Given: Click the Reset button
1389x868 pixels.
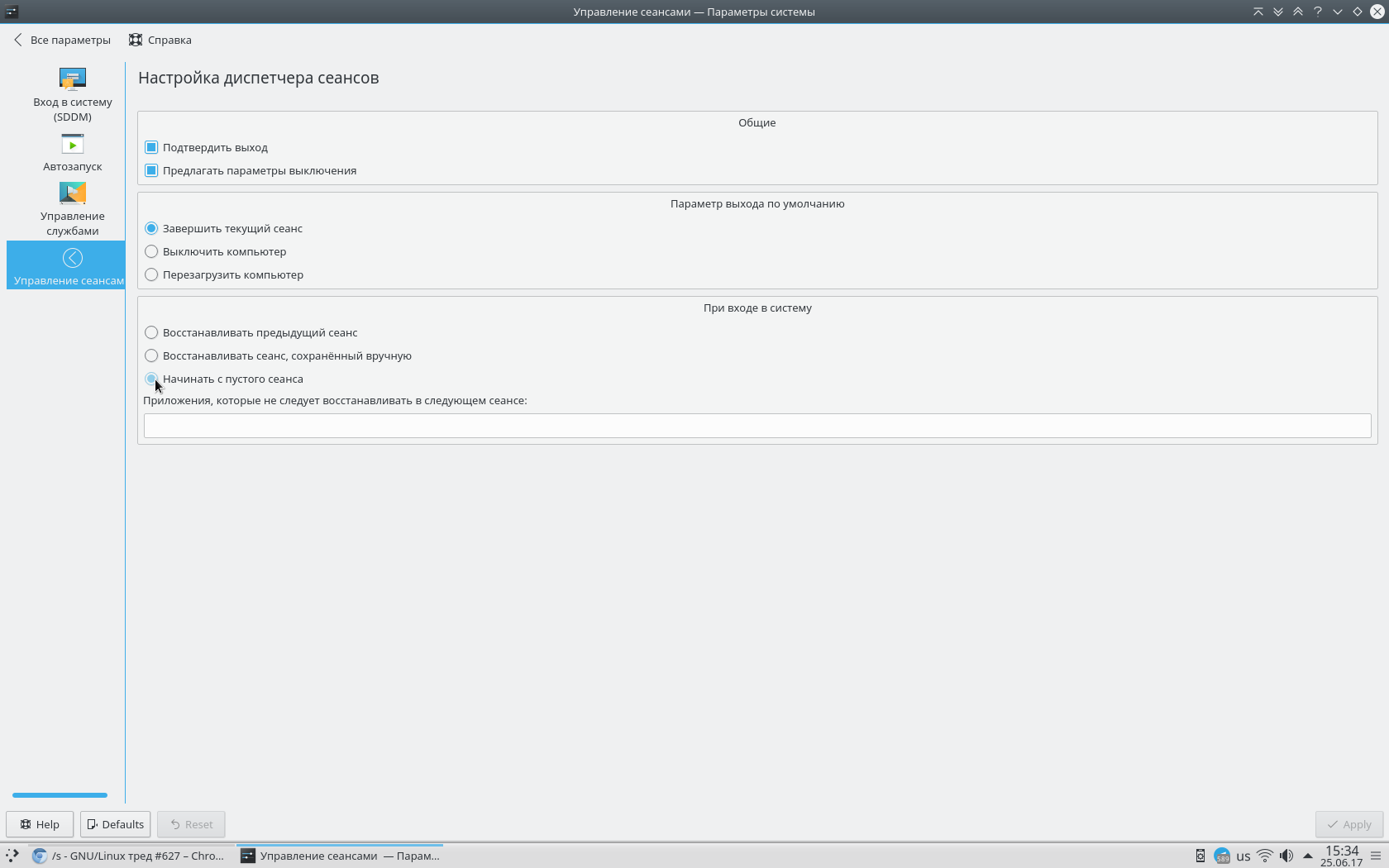Looking at the screenshot, I should pos(191,824).
